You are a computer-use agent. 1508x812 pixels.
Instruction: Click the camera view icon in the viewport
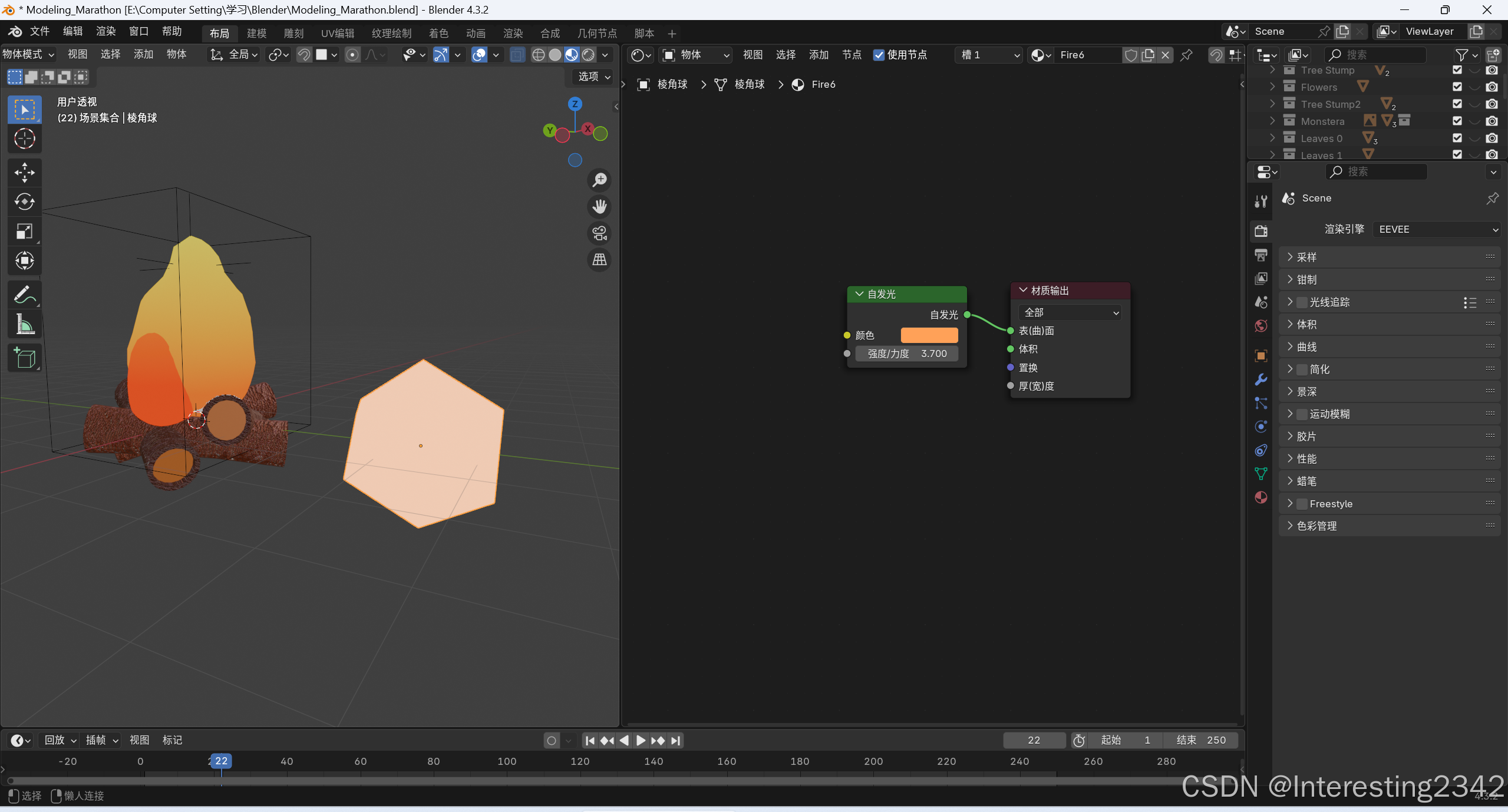click(599, 233)
